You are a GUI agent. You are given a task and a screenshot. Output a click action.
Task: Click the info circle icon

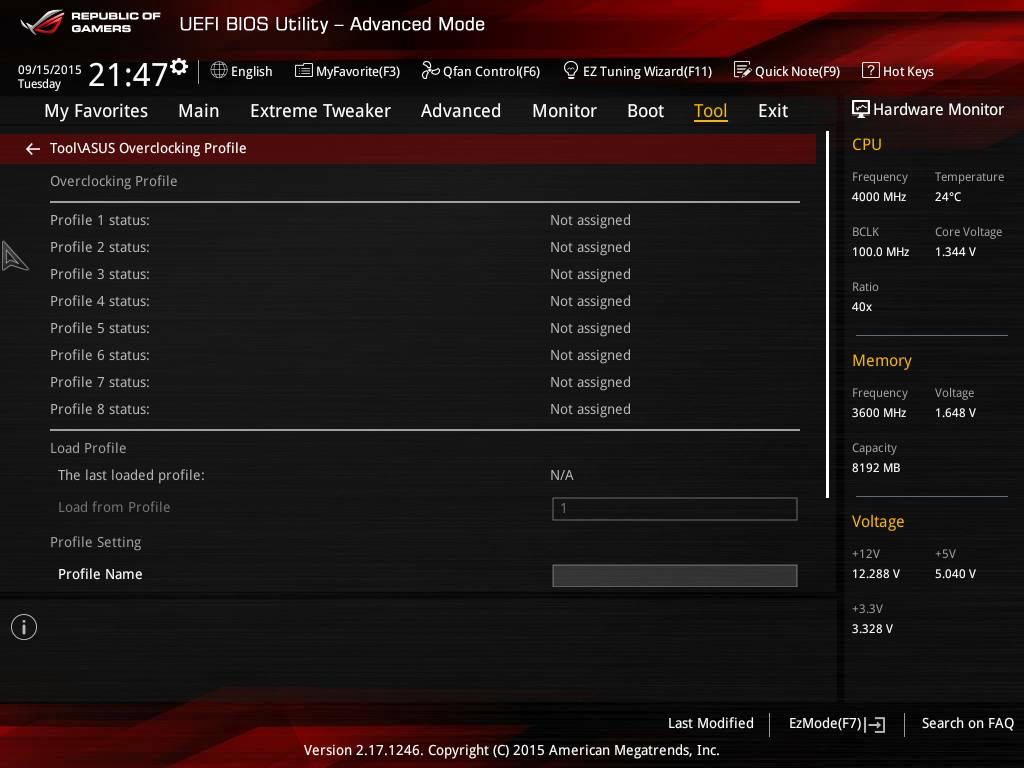click(24, 627)
